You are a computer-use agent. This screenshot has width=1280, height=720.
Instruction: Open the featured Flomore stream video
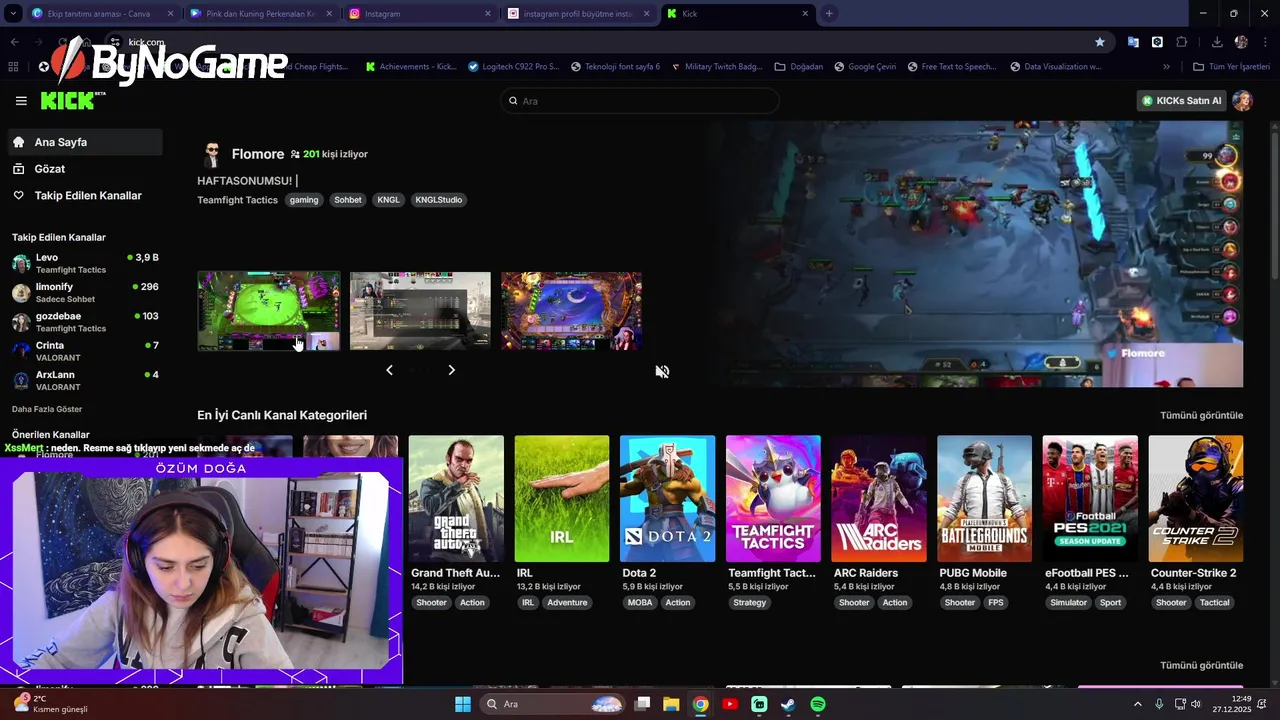(x=975, y=254)
